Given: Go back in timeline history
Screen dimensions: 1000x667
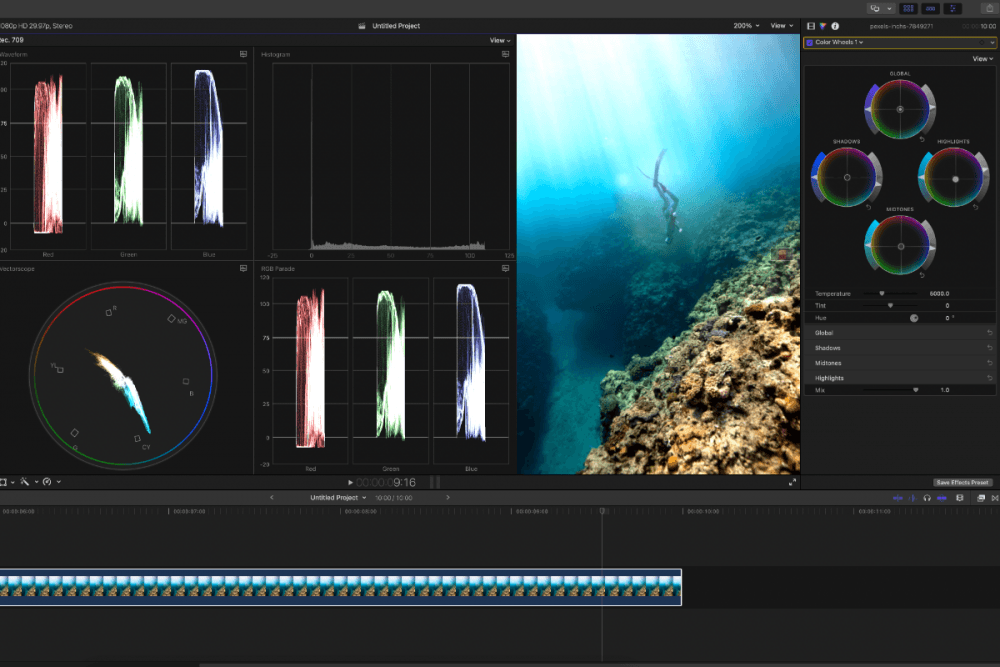Looking at the screenshot, I should 272,497.
